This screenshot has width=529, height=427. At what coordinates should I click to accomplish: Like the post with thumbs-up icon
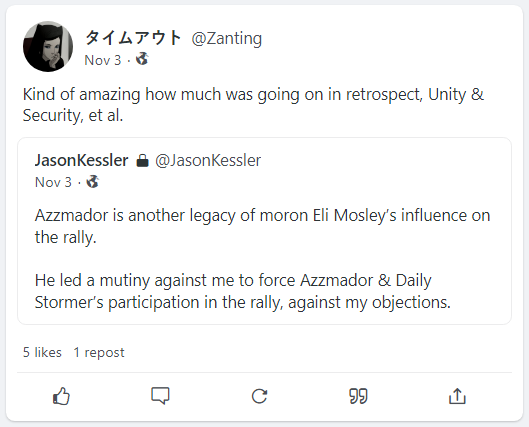(x=61, y=396)
